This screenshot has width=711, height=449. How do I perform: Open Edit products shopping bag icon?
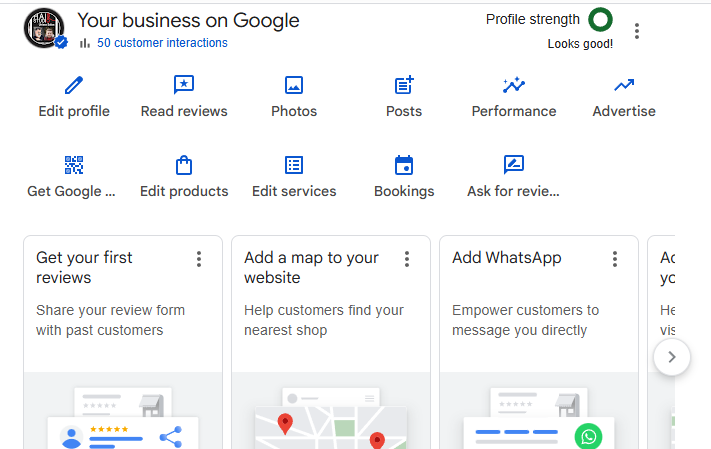[184, 165]
